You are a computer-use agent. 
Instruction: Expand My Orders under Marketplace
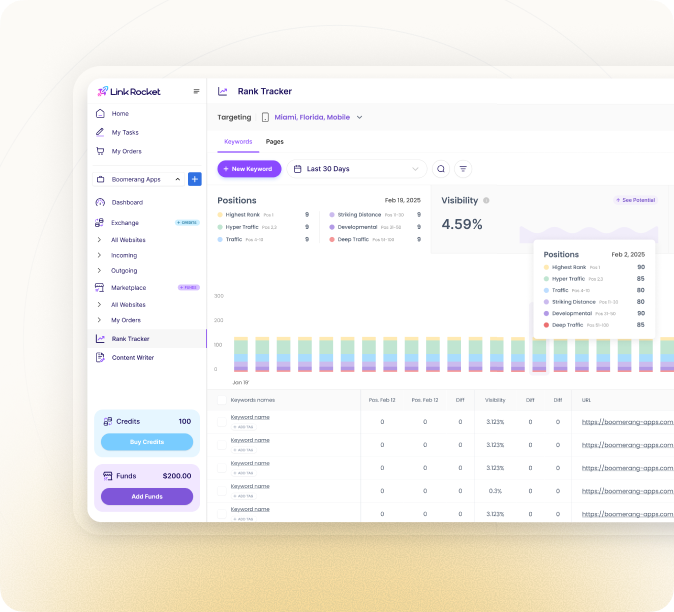pos(126,320)
